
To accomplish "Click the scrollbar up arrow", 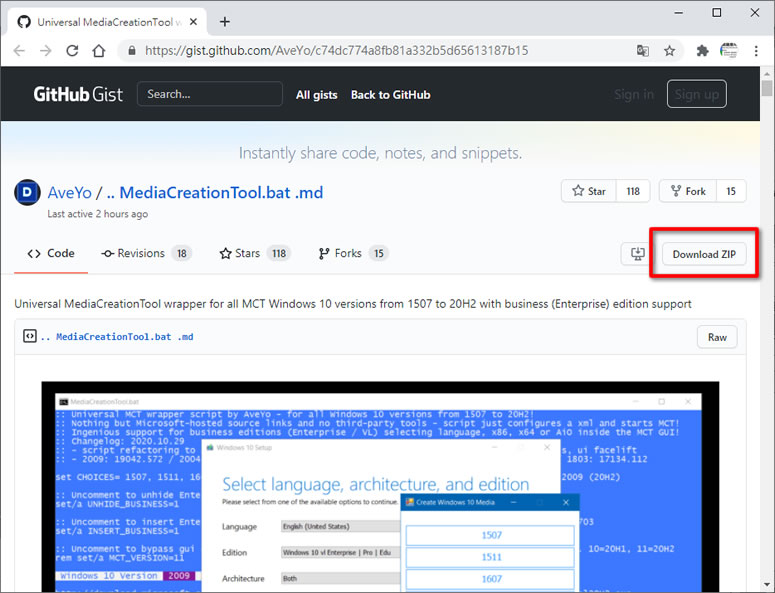I will pos(767,74).
